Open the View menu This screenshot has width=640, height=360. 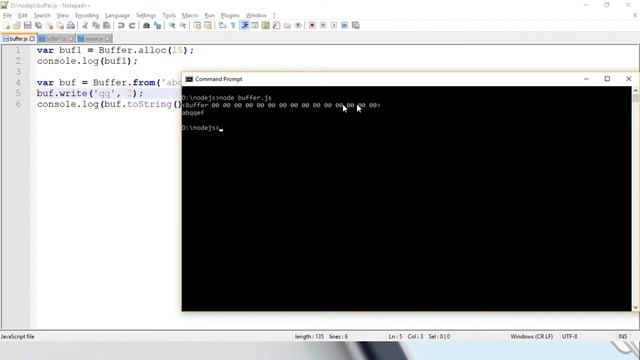pyautogui.click(x=62, y=16)
